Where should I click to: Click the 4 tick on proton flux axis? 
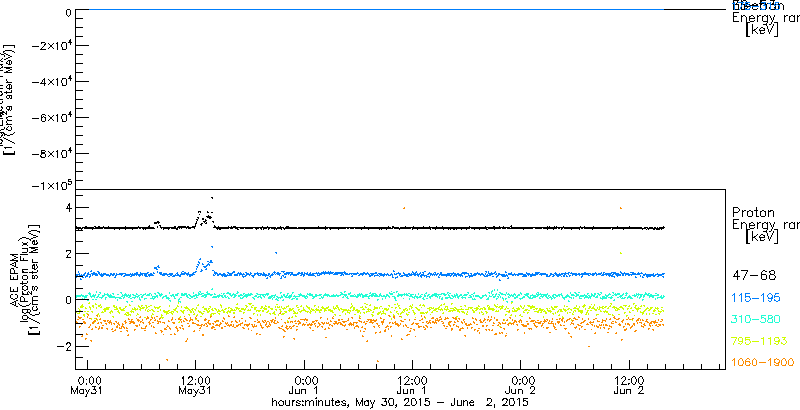tap(67, 208)
